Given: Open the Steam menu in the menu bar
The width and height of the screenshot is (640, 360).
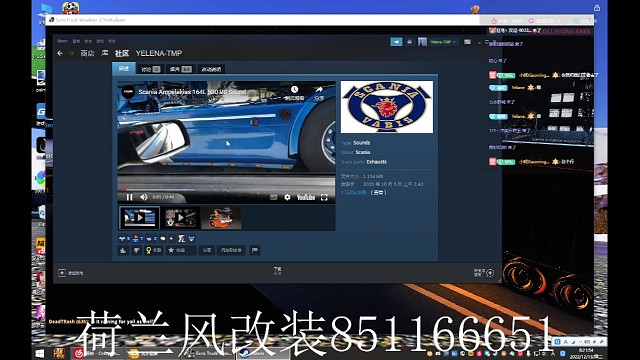Looking at the screenshot, I should click(x=62, y=41).
